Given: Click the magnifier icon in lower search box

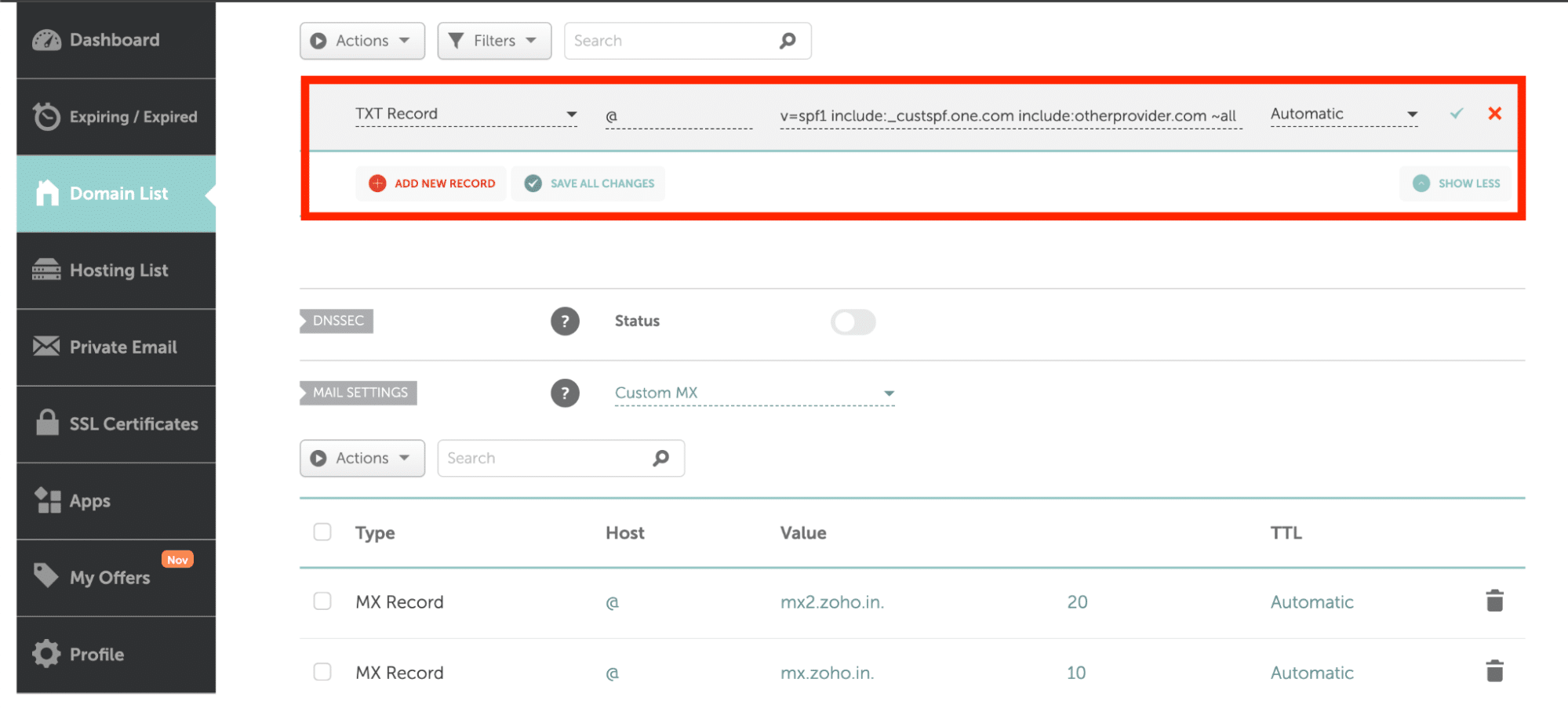Looking at the screenshot, I should [x=661, y=458].
